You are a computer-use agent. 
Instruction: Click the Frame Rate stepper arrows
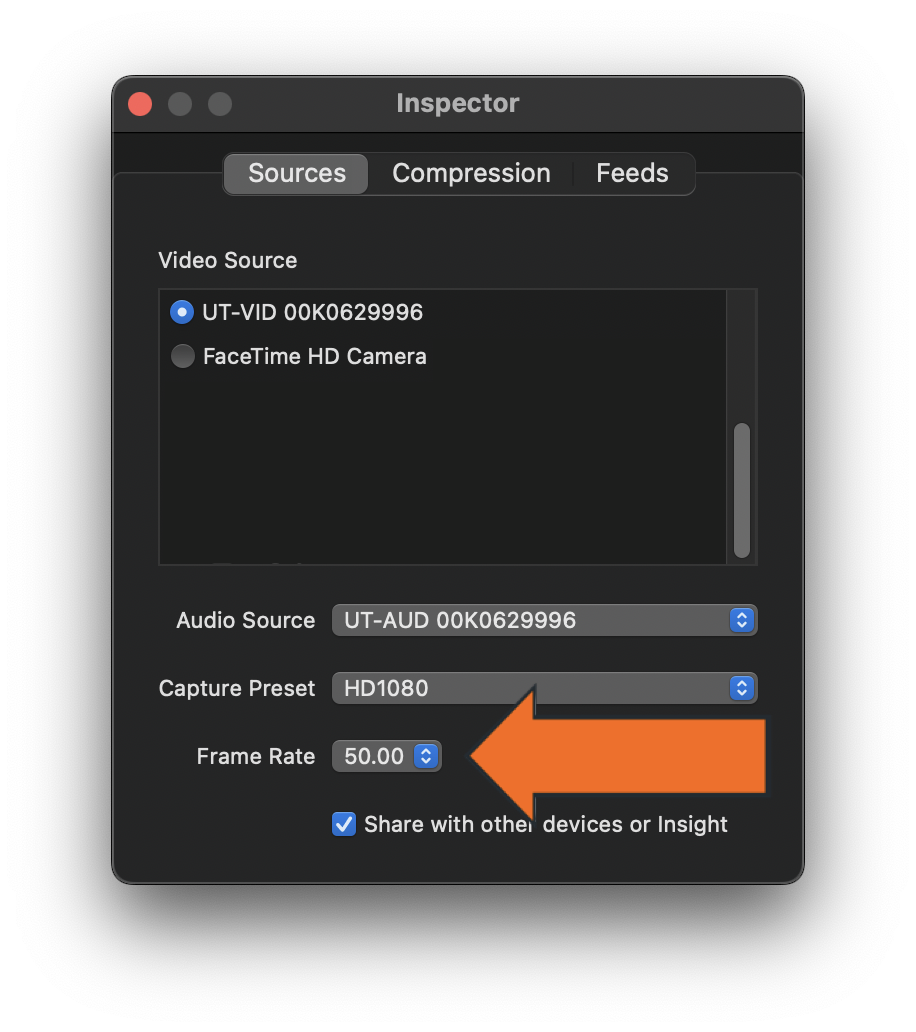pyautogui.click(x=424, y=756)
